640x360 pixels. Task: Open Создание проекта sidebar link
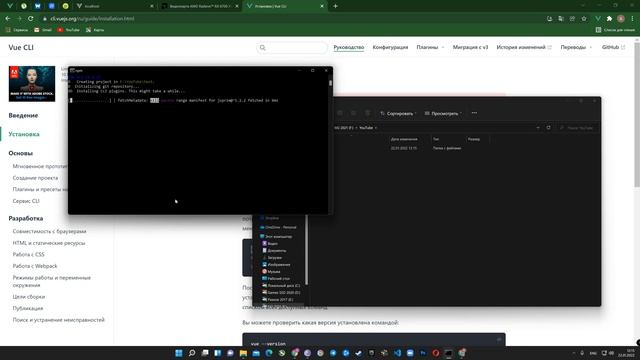pos(35,178)
